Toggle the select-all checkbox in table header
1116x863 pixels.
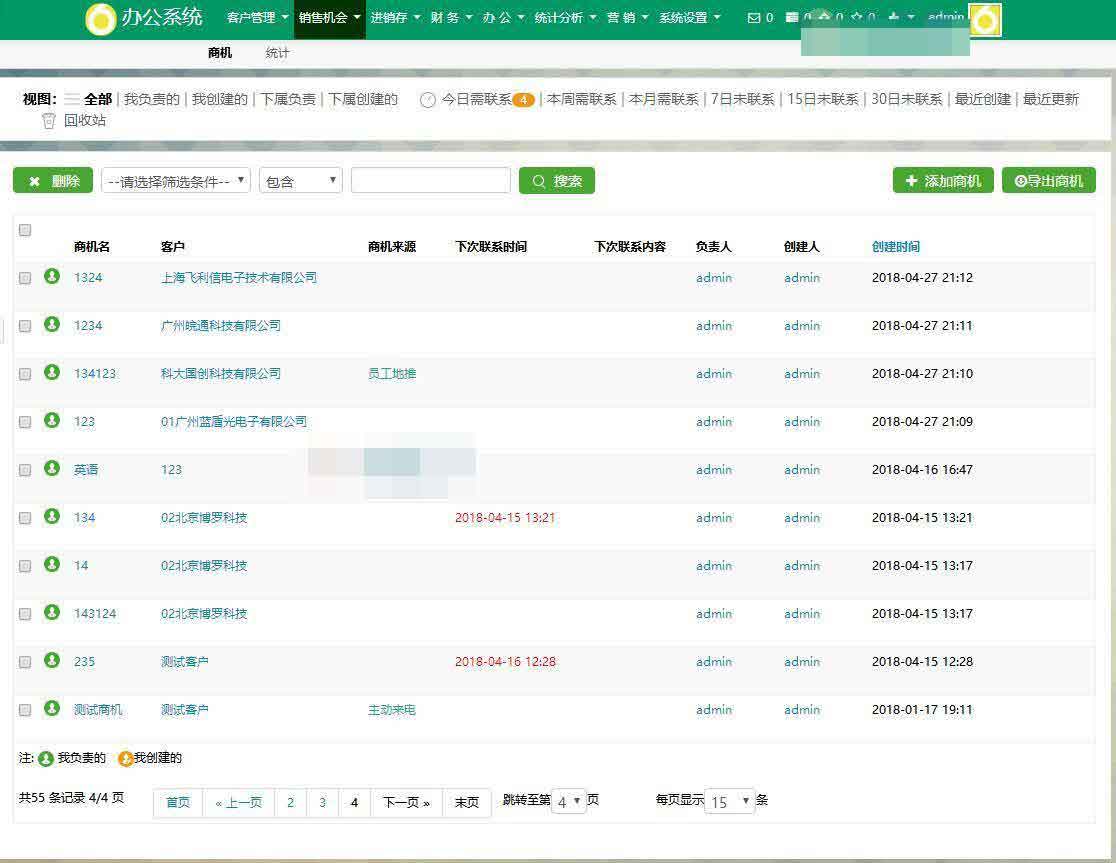[x=25, y=230]
